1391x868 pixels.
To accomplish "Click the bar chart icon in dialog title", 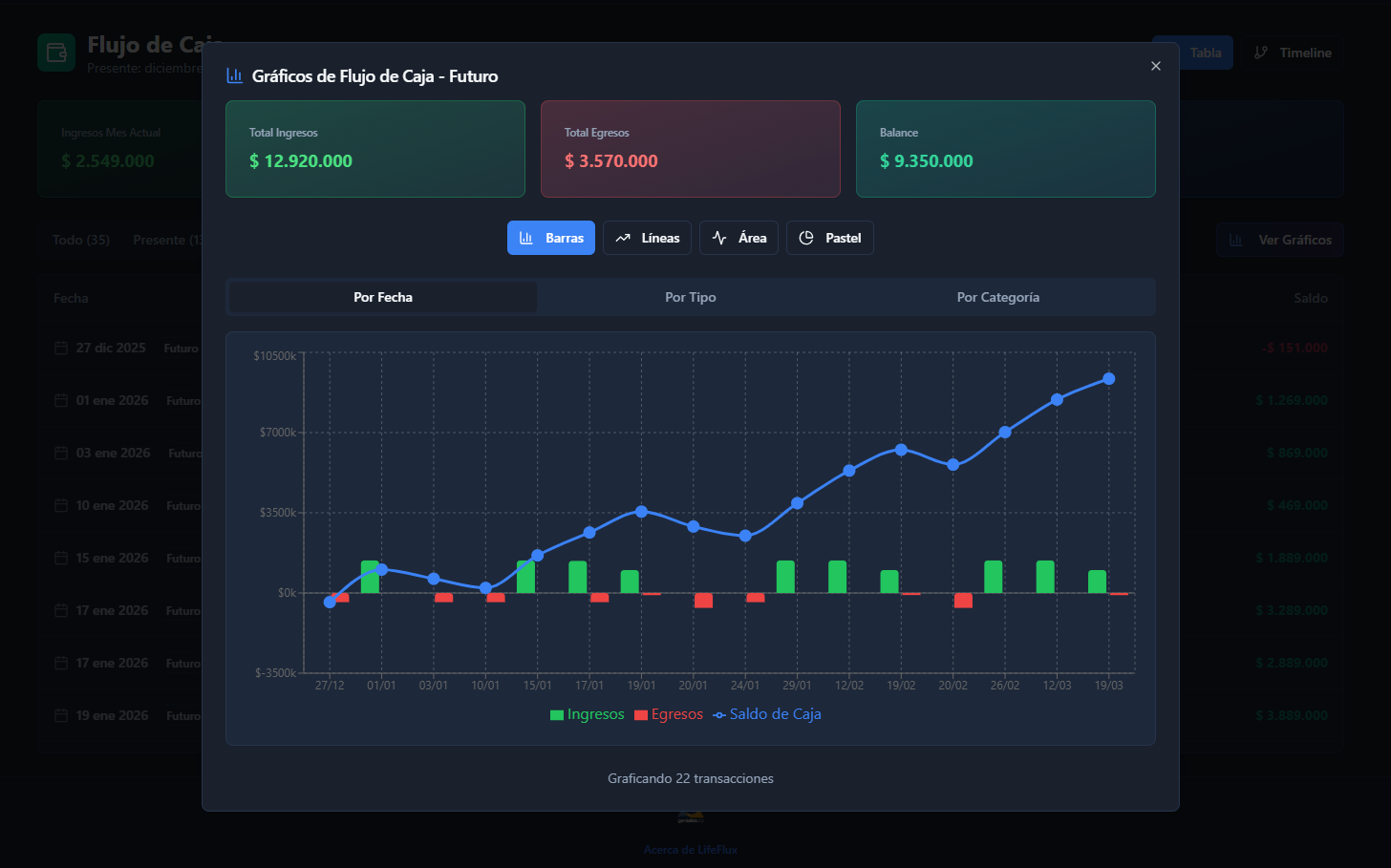I will tap(234, 75).
